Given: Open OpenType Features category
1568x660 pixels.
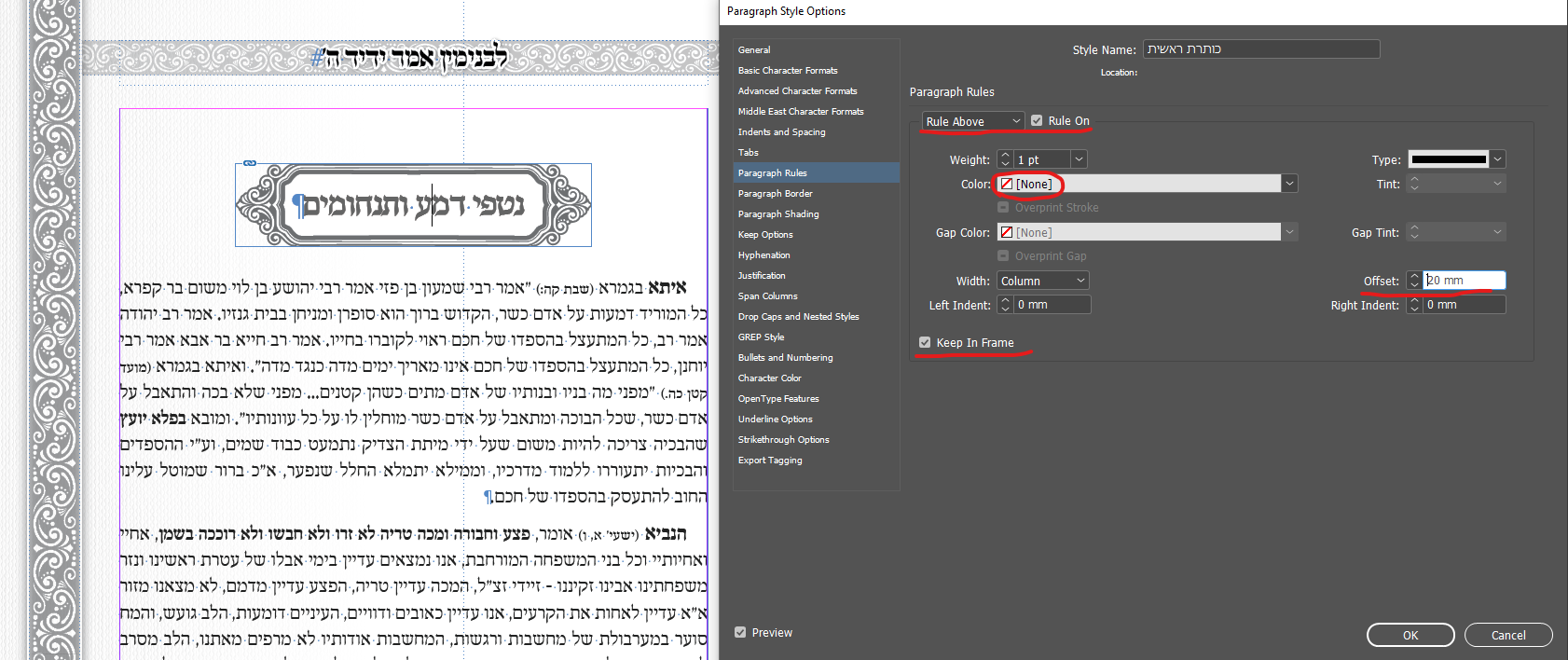Looking at the screenshot, I should pos(778,398).
